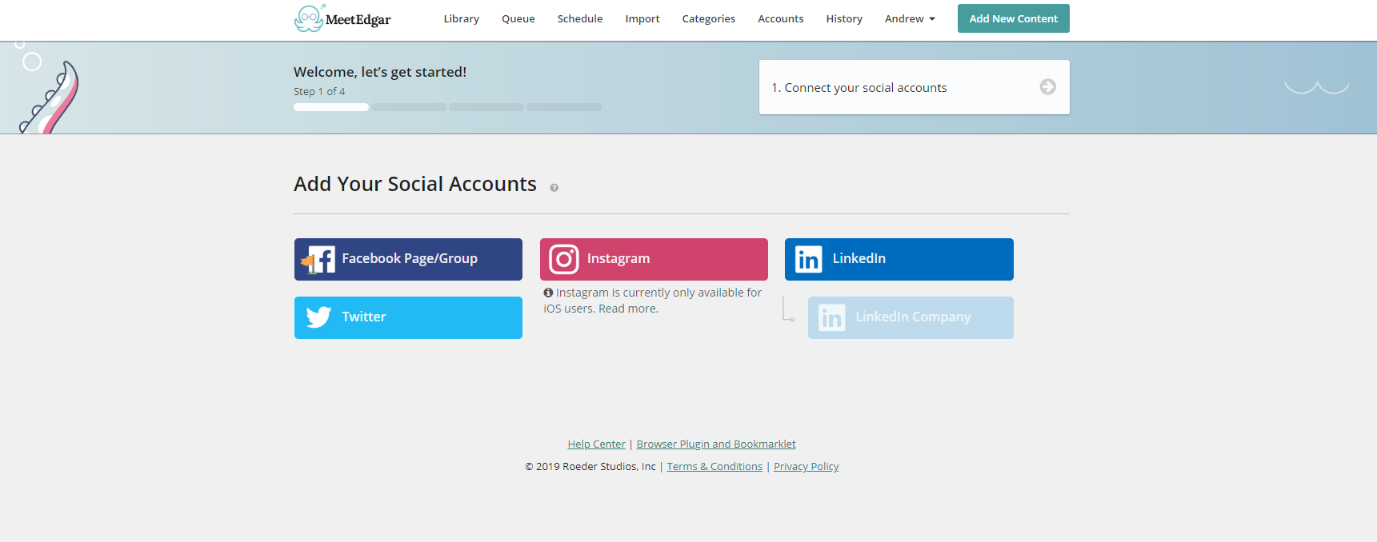Click the LinkedIn Company button
Screen dimensions: 1377x542
tap(911, 317)
